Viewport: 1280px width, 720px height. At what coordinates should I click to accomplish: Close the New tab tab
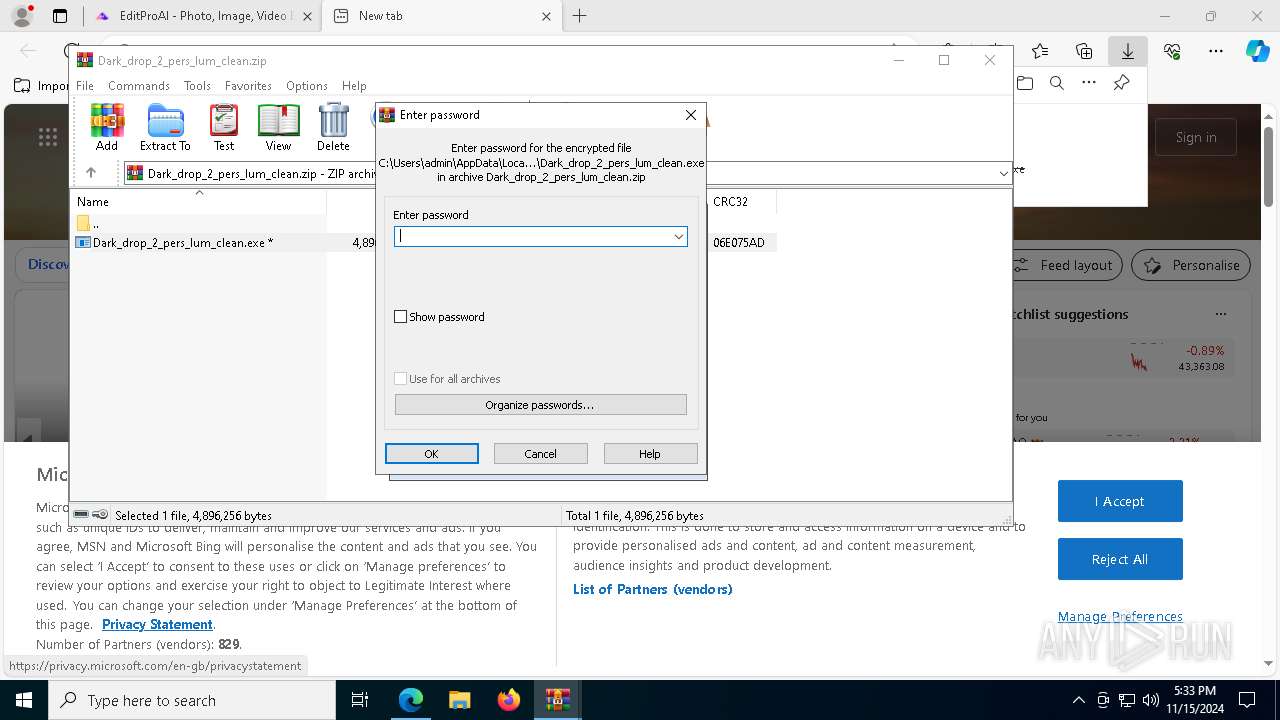pyautogui.click(x=546, y=16)
